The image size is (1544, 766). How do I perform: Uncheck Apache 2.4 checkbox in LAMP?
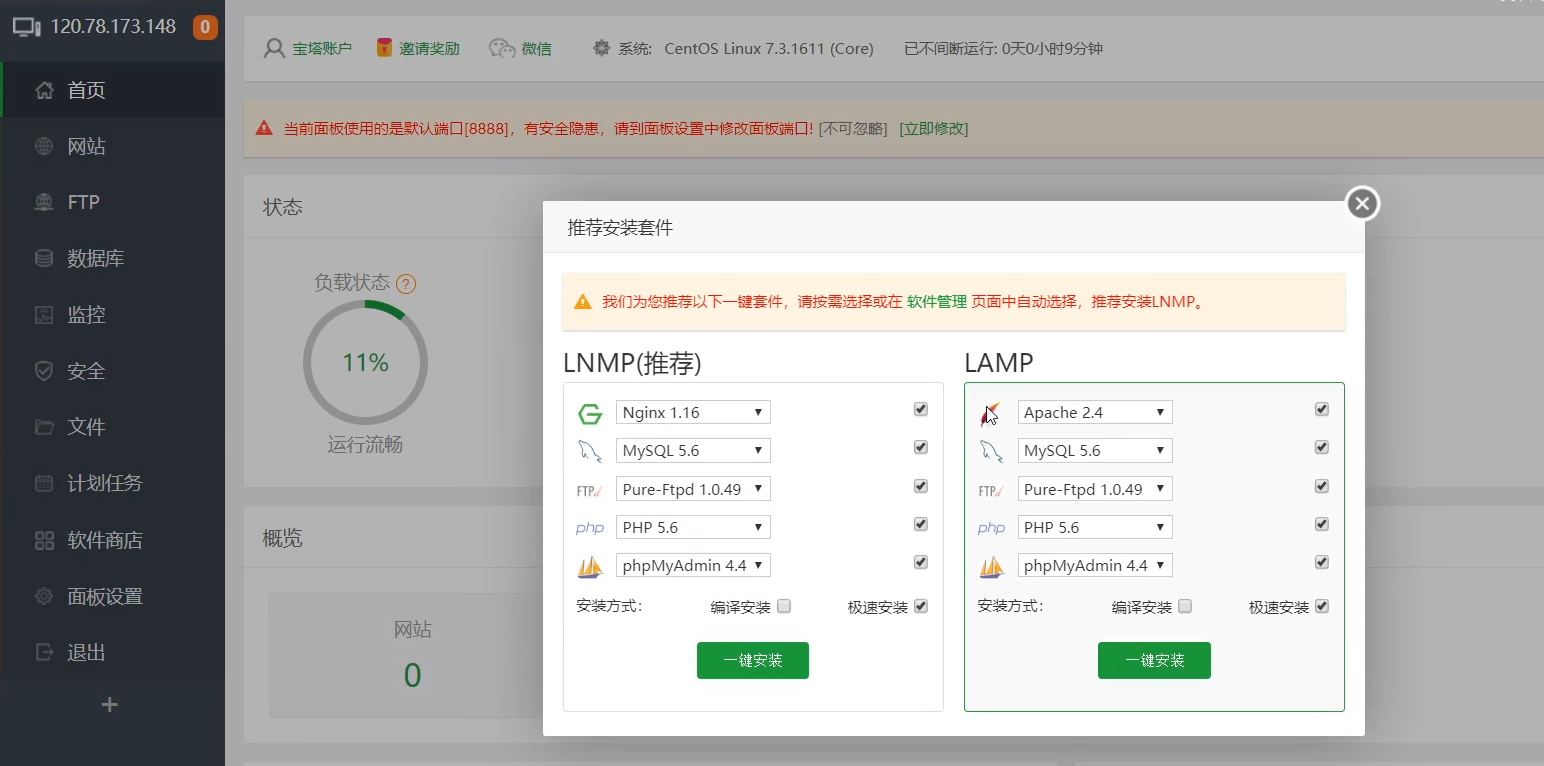(x=1322, y=409)
